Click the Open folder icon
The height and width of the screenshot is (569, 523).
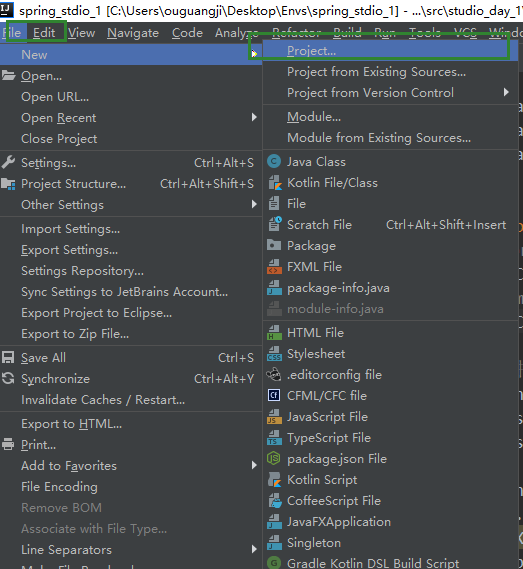8,75
